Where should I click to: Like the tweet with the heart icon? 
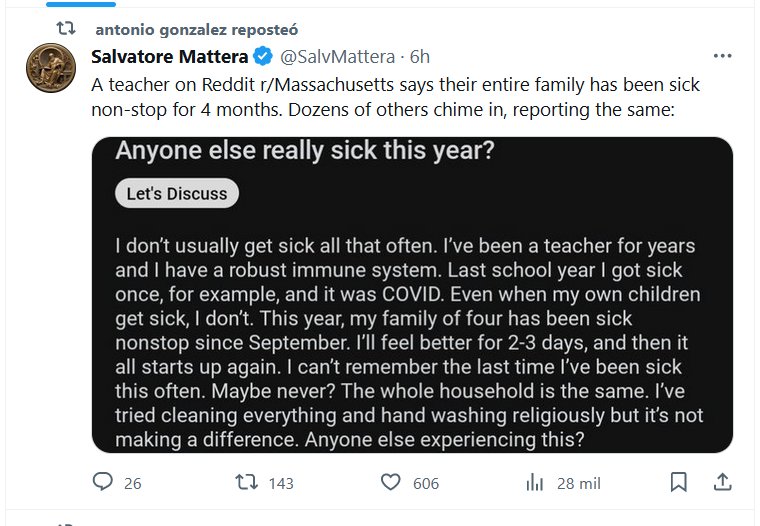392,482
